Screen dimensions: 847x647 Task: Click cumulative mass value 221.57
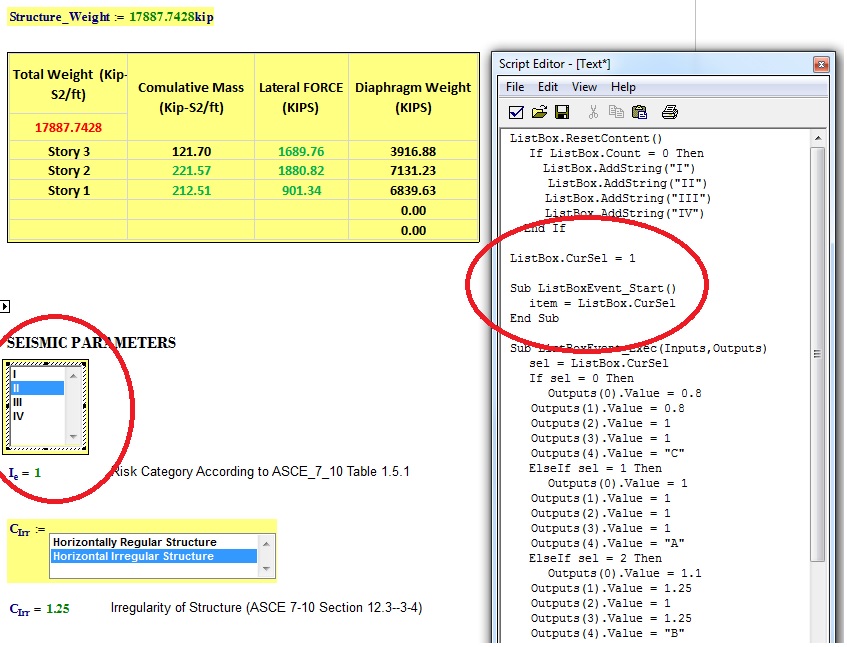click(191, 171)
